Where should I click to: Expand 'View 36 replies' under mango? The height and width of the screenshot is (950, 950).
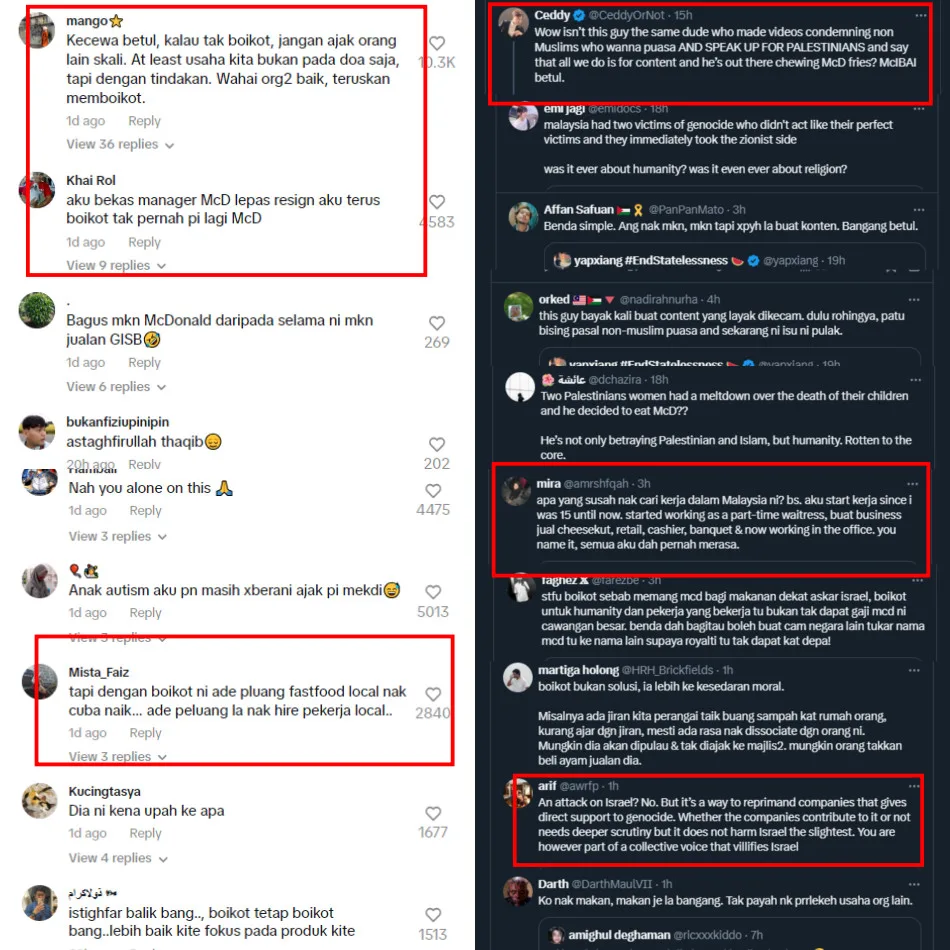coord(120,144)
